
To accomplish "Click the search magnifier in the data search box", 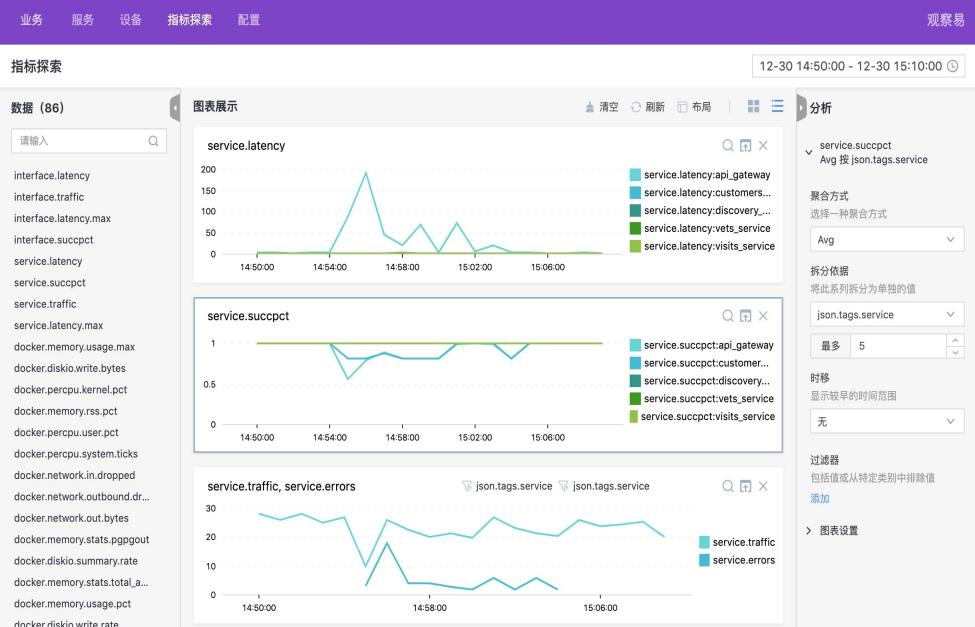I will (153, 141).
